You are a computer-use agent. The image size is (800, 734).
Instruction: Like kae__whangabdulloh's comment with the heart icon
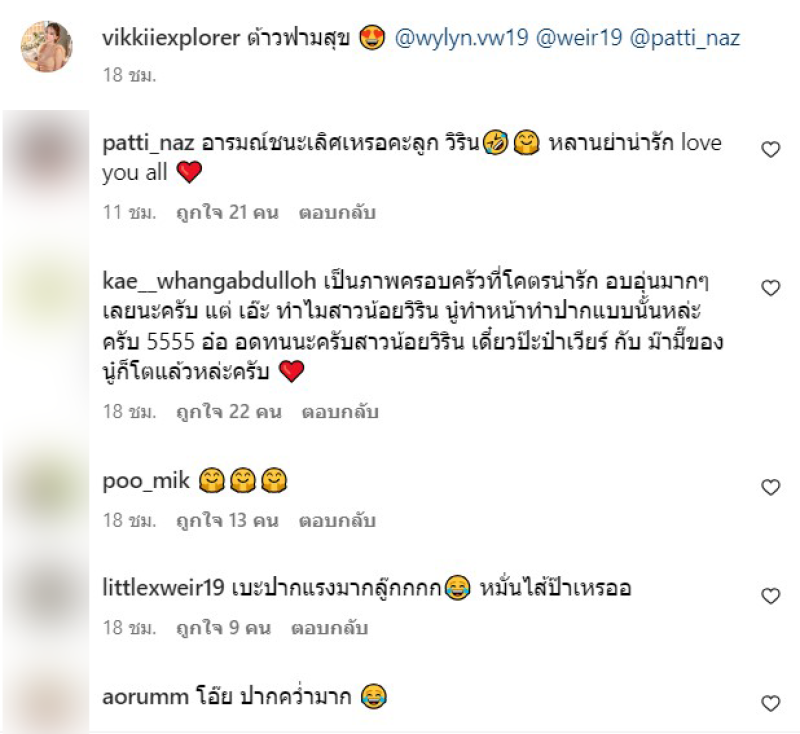point(770,288)
